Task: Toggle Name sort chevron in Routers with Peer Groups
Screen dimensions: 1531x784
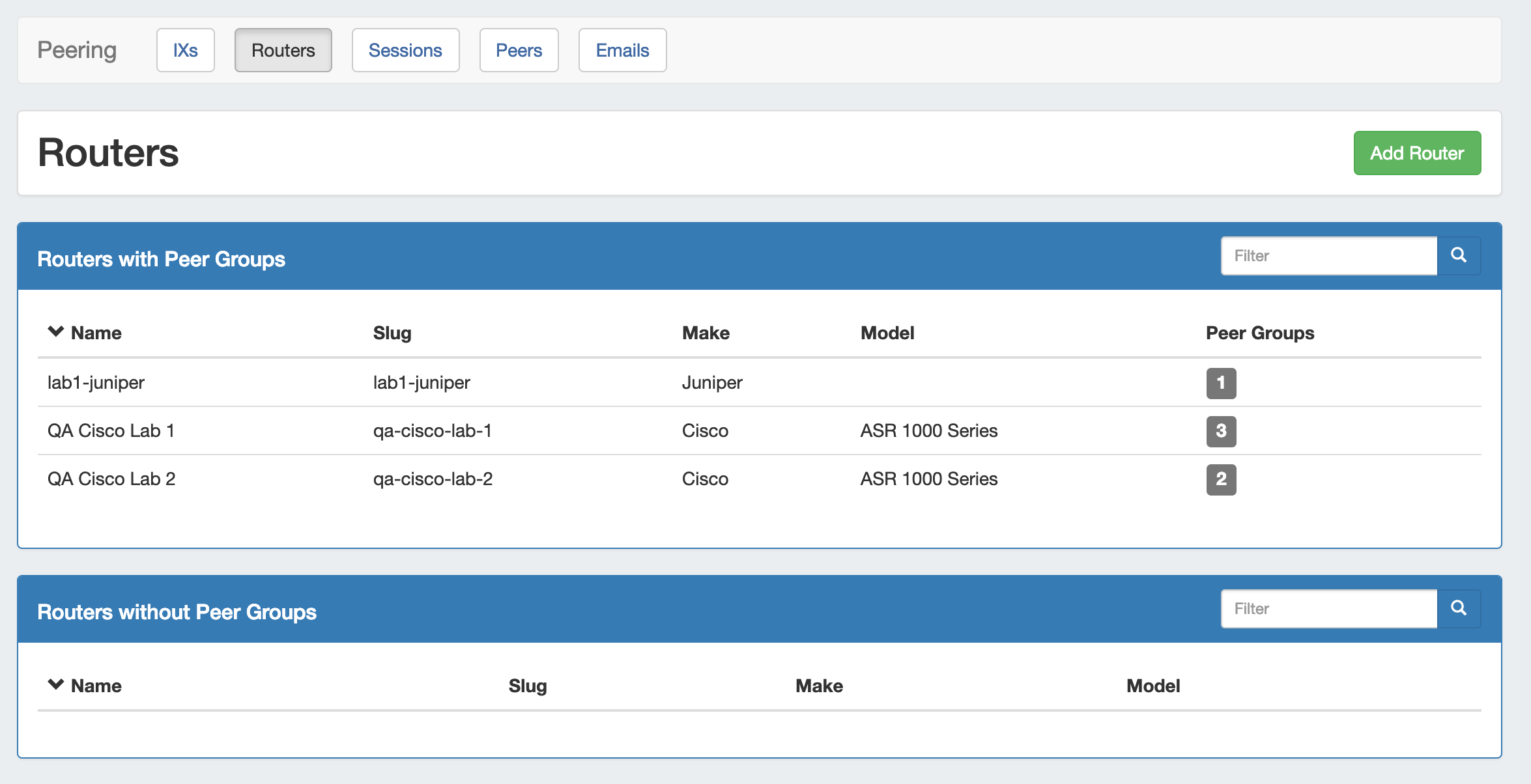Action: click(x=56, y=332)
